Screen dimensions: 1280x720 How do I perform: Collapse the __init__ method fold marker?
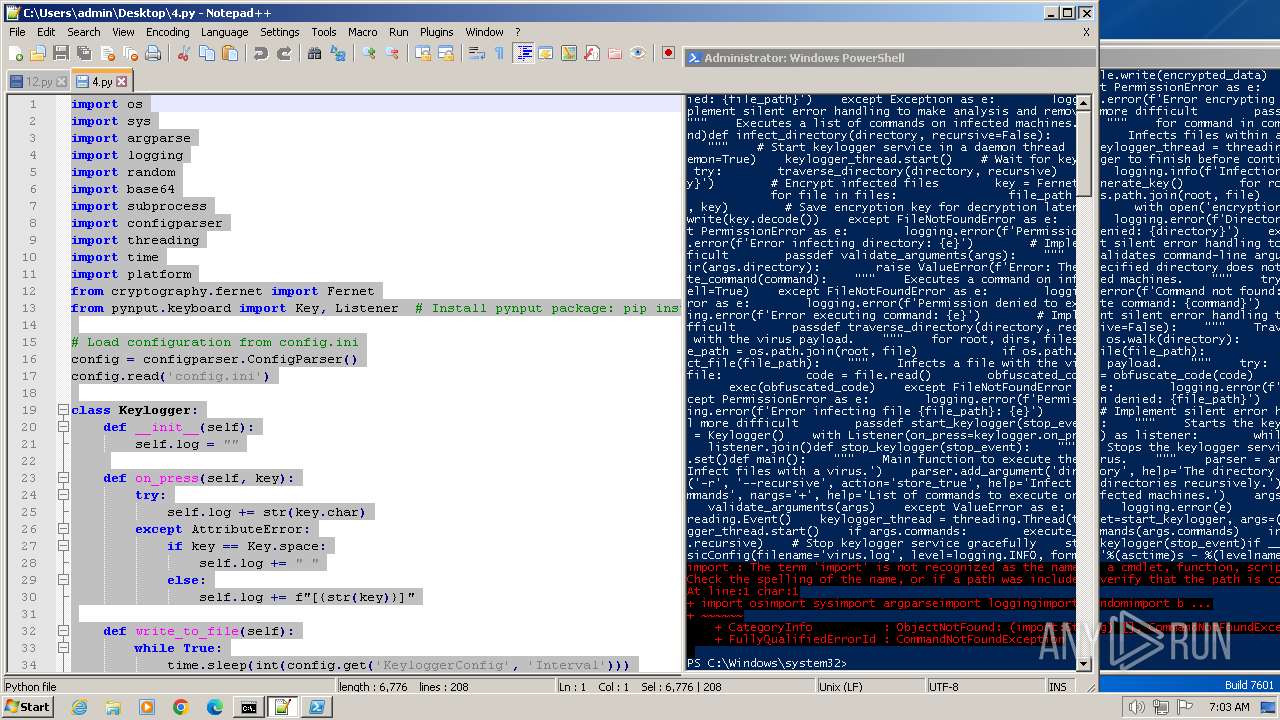pos(62,427)
